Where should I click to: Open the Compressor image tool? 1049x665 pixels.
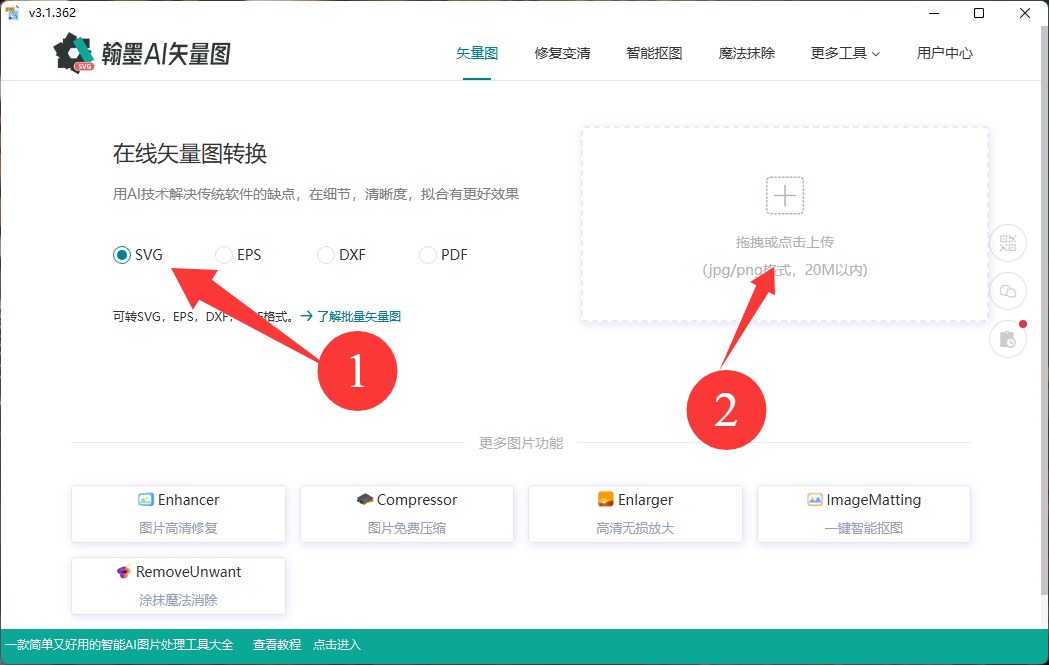[407, 513]
